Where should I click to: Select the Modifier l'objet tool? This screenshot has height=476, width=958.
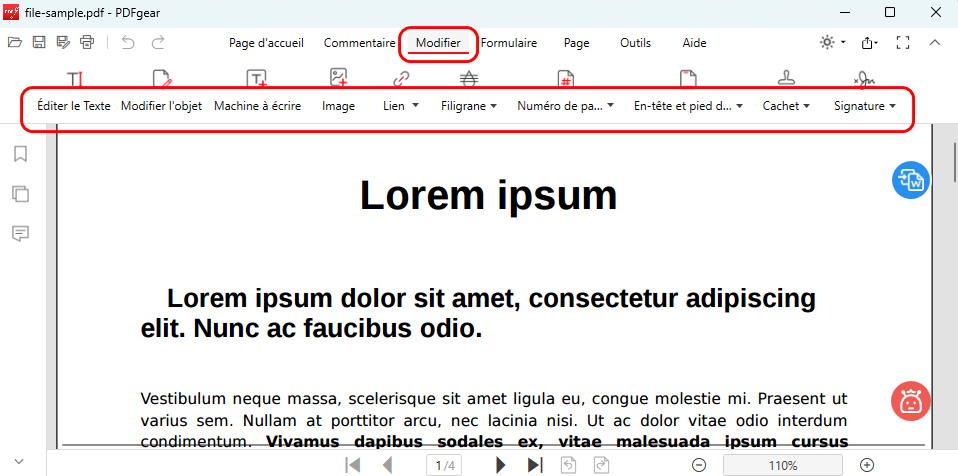161,94
